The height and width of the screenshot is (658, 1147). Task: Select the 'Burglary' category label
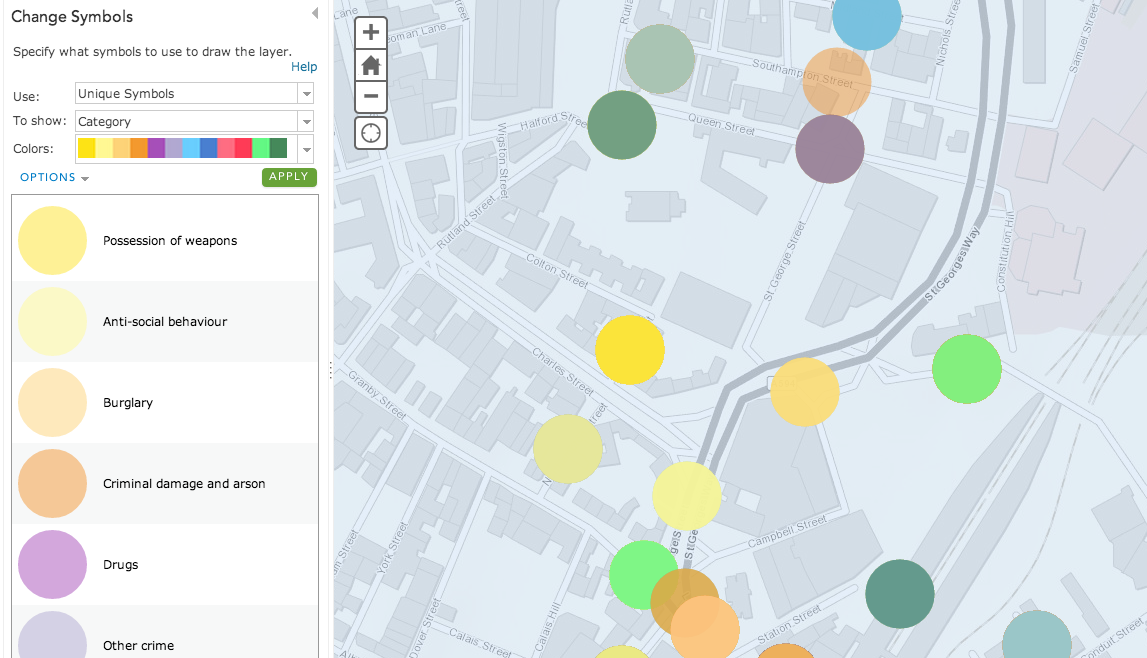point(128,403)
